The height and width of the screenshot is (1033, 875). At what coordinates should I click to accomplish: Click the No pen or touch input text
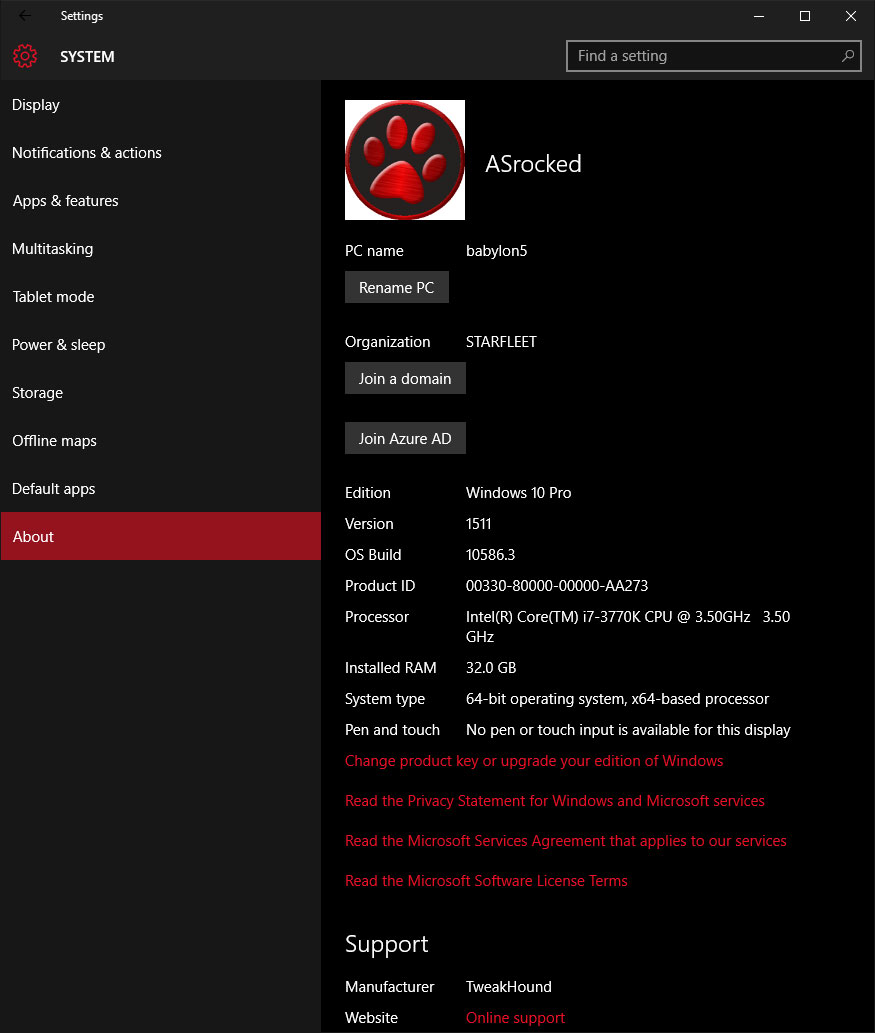tap(628, 730)
